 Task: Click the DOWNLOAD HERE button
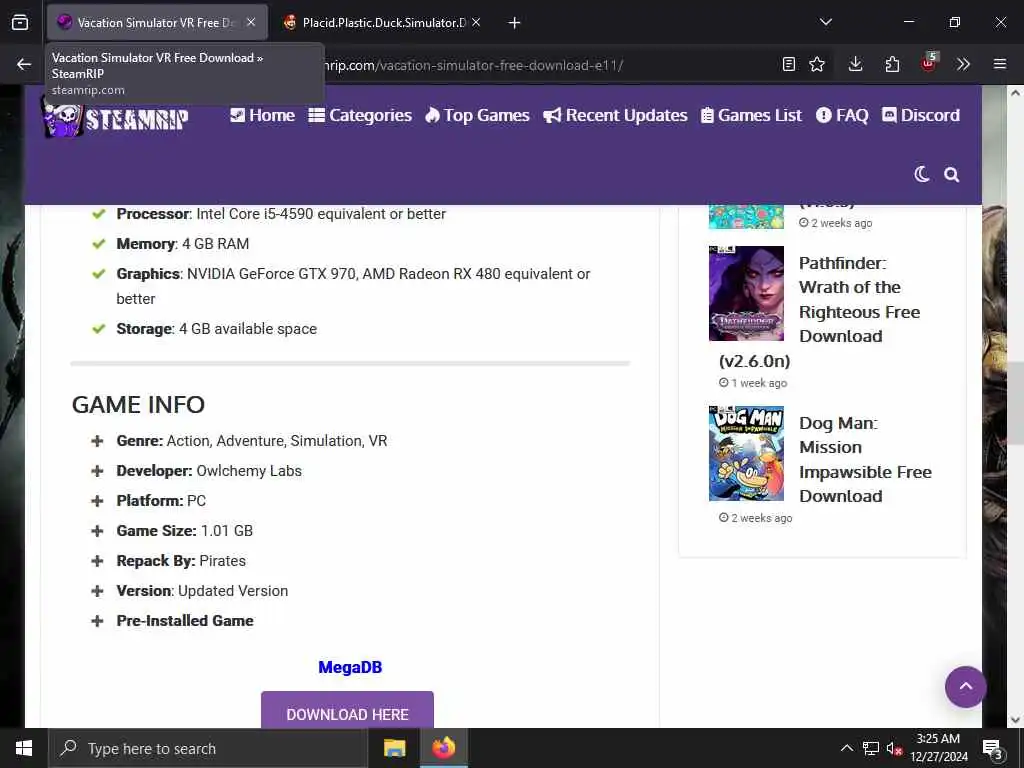[347, 711]
